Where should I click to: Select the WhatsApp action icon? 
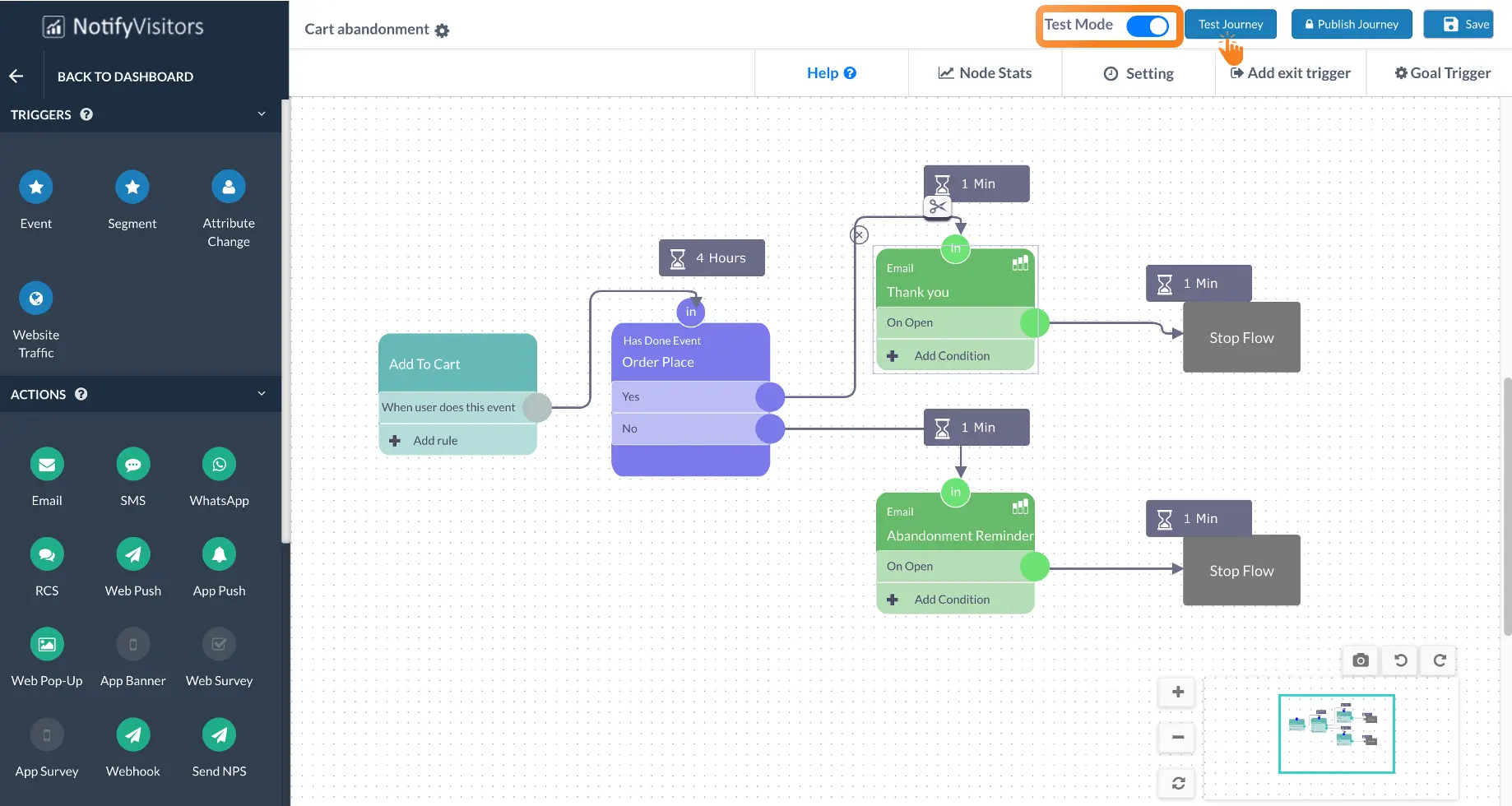(x=219, y=465)
